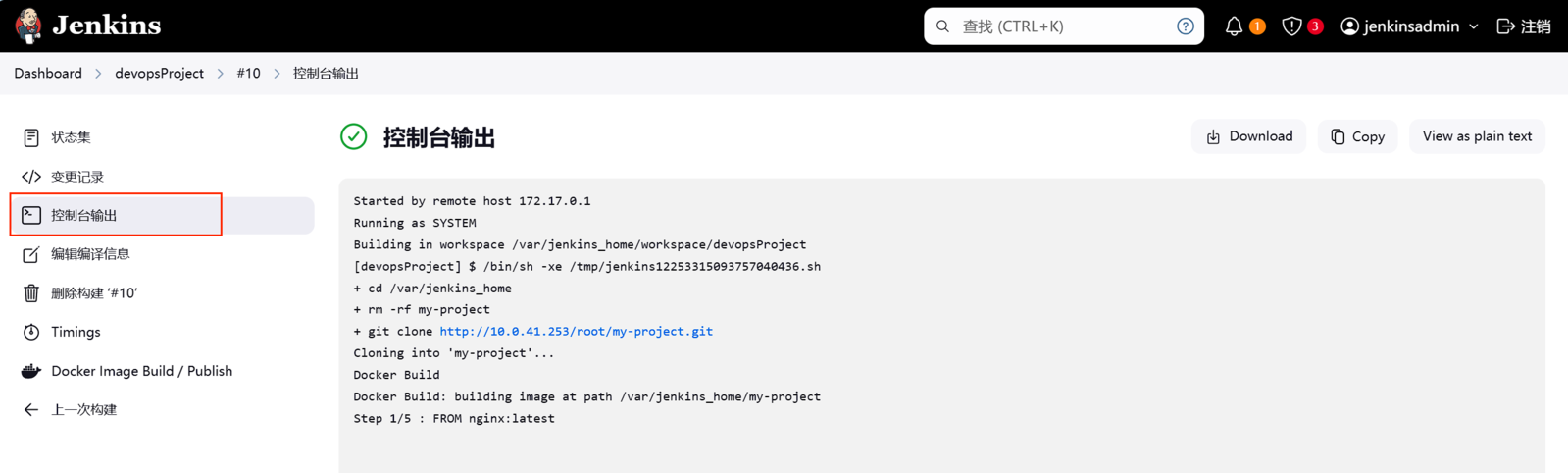Click the 变更记录 code brackets icon

click(31, 177)
